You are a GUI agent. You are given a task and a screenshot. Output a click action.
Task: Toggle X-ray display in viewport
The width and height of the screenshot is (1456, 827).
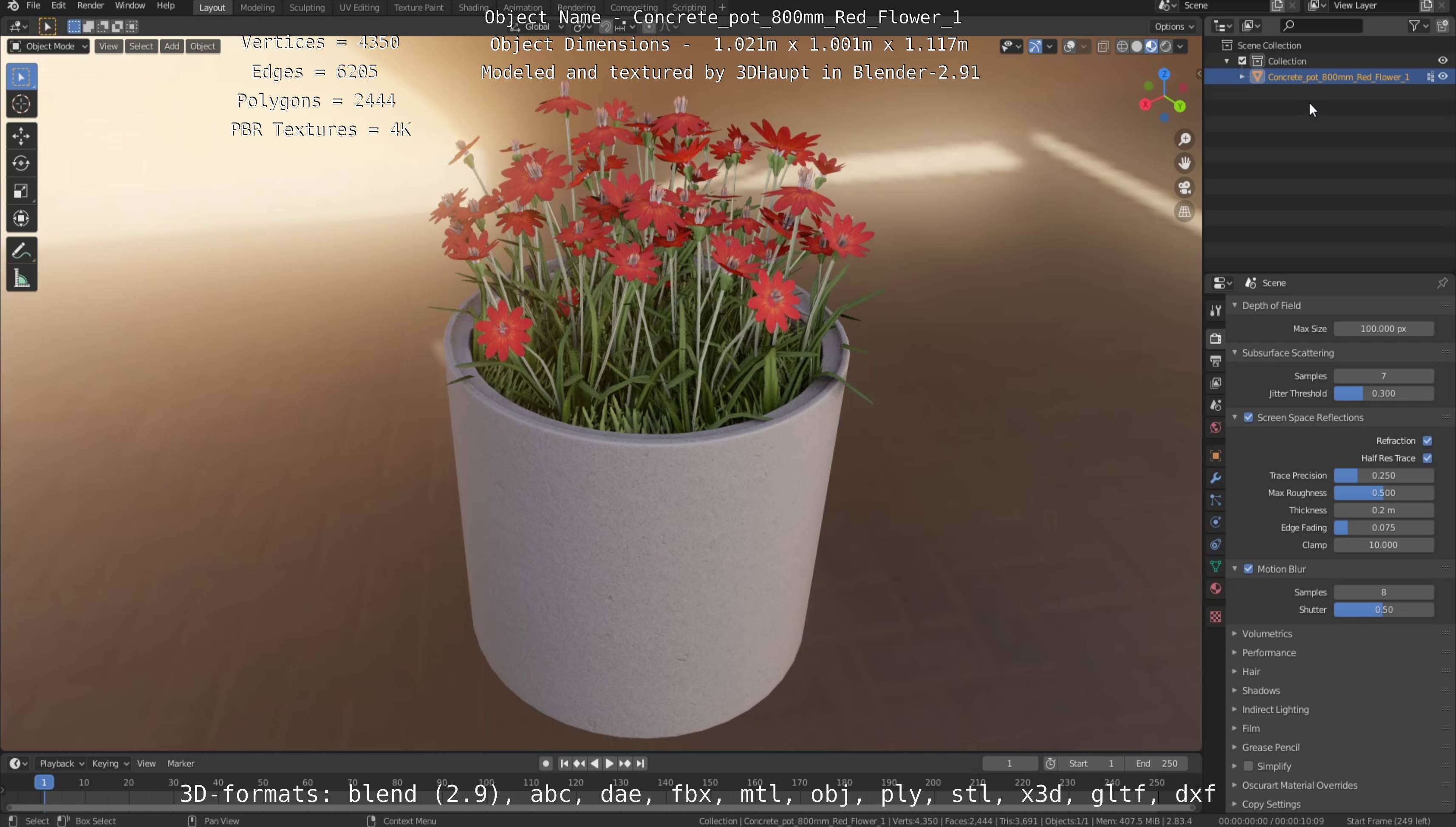(x=1103, y=47)
